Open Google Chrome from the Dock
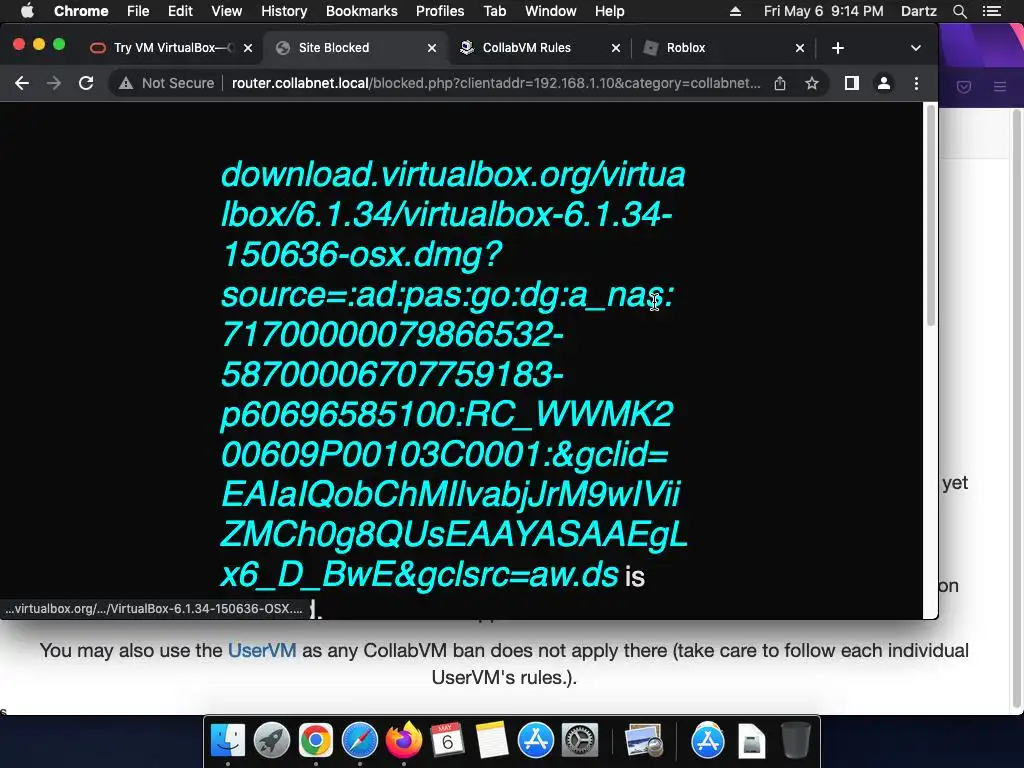Image resolution: width=1024 pixels, height=768 pixels. pyautogui.click(x=316, y=741)
